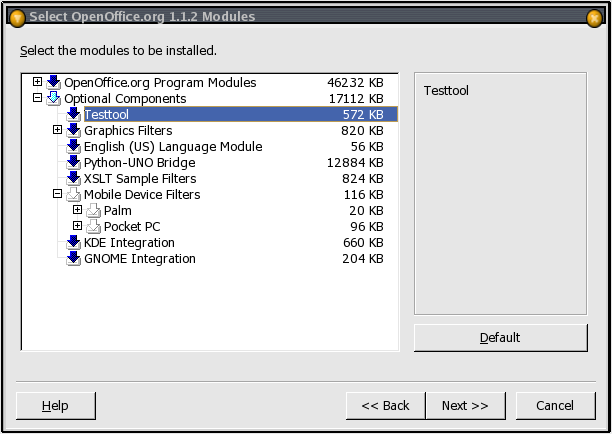
Task: Click the Default button
Action: (x=500, y=338)
